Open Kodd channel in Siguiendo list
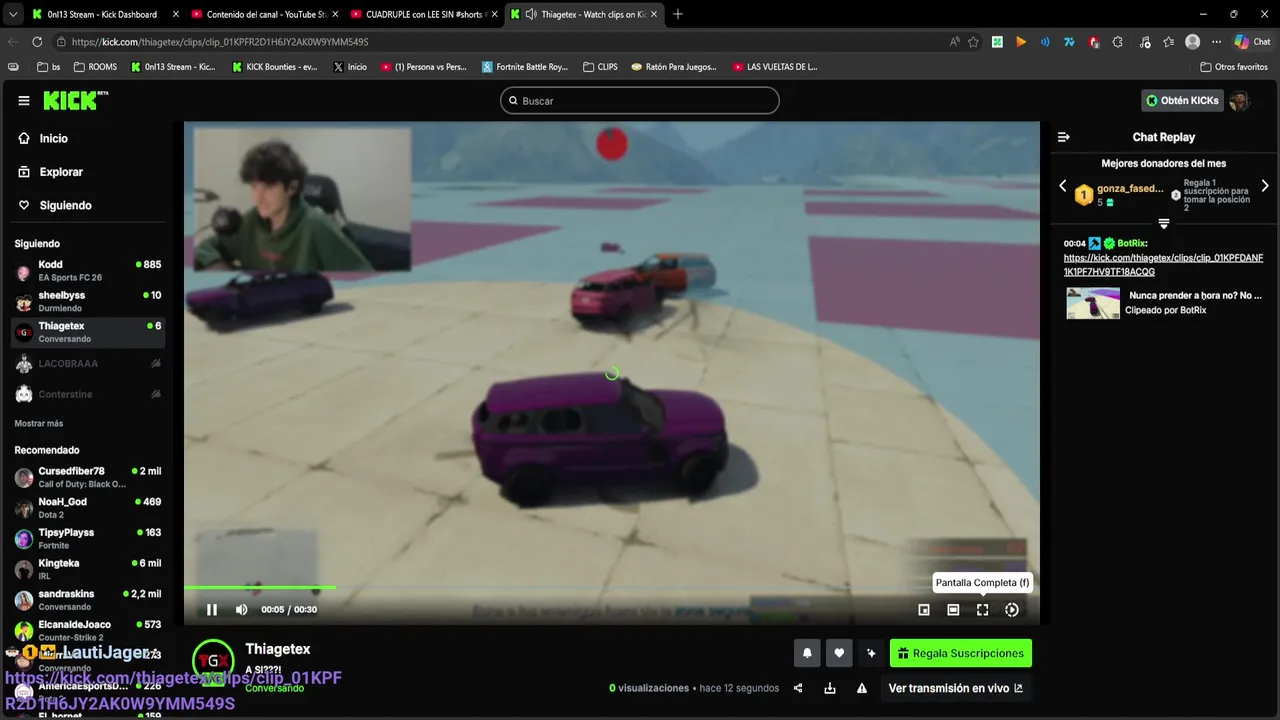This screenshot has height=720, width=1280. pos(88,271)
